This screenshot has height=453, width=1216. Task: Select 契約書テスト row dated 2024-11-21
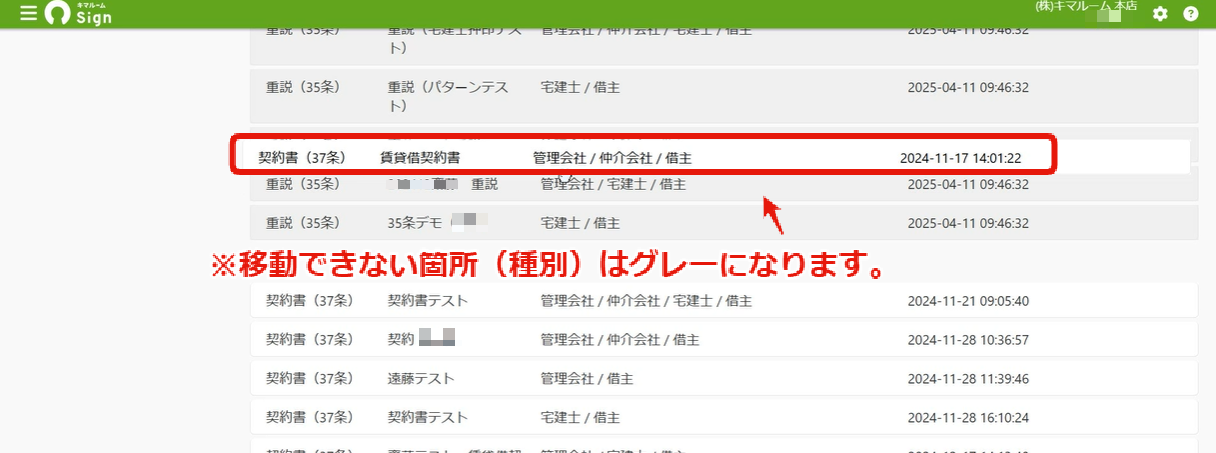click(724, 300)
